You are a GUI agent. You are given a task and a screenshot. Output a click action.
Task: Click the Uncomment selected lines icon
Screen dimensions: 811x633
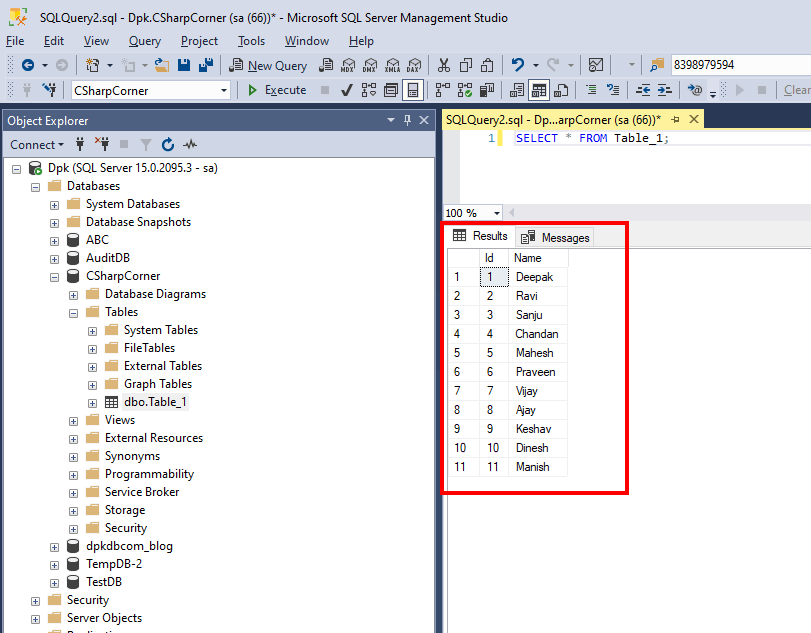[x=613, y=90]
